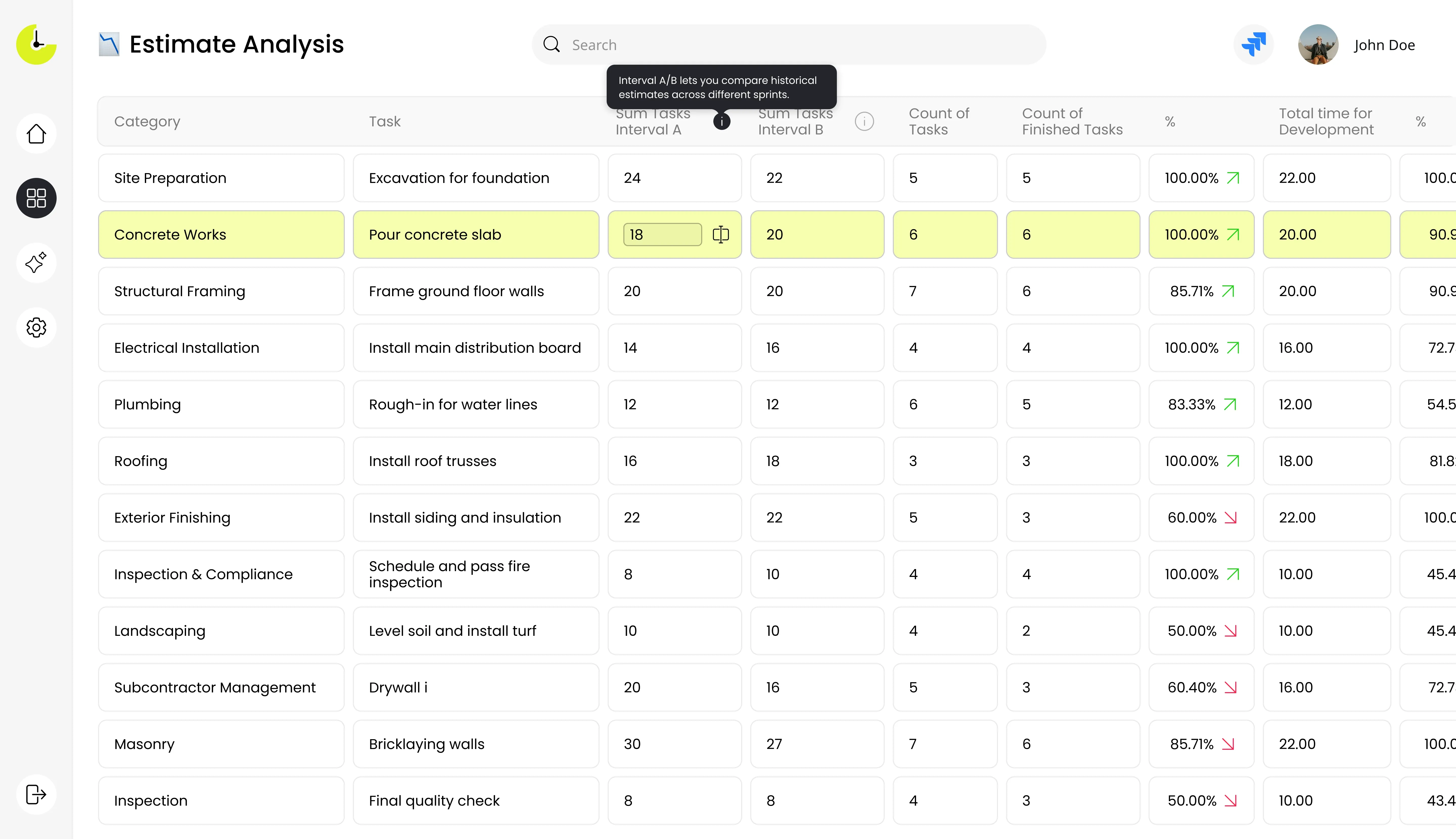Click the home icon in sidebar
This screenshot has height=839, width=1456.
pos(36,134)
